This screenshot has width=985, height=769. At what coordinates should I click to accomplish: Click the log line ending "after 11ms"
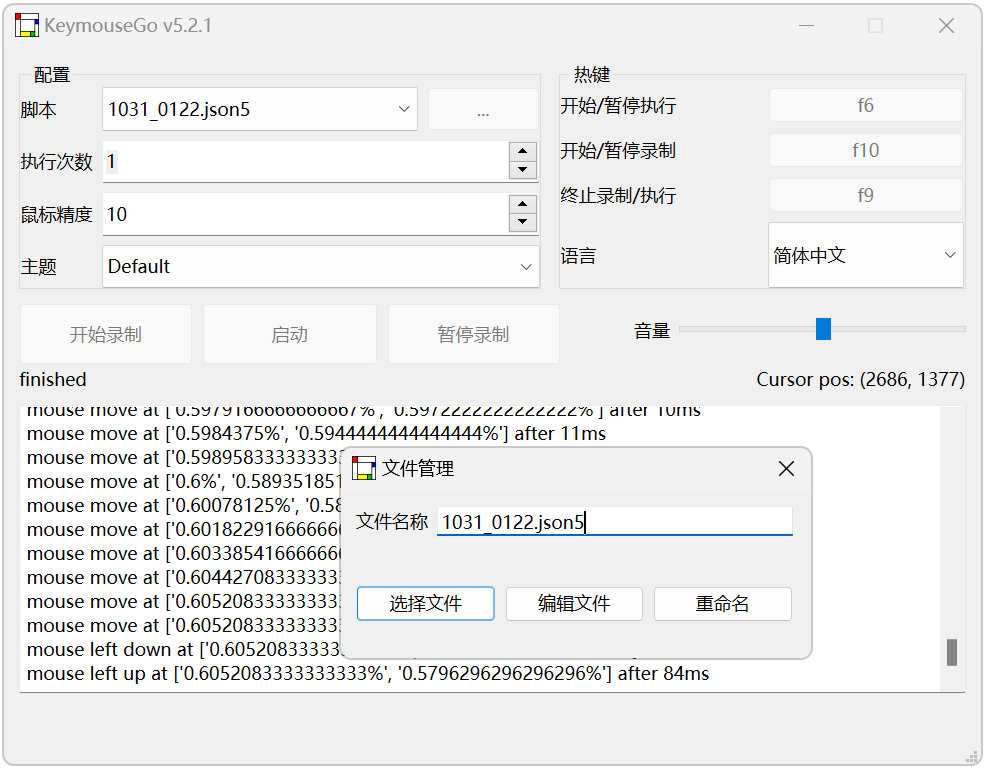point(317,434)
